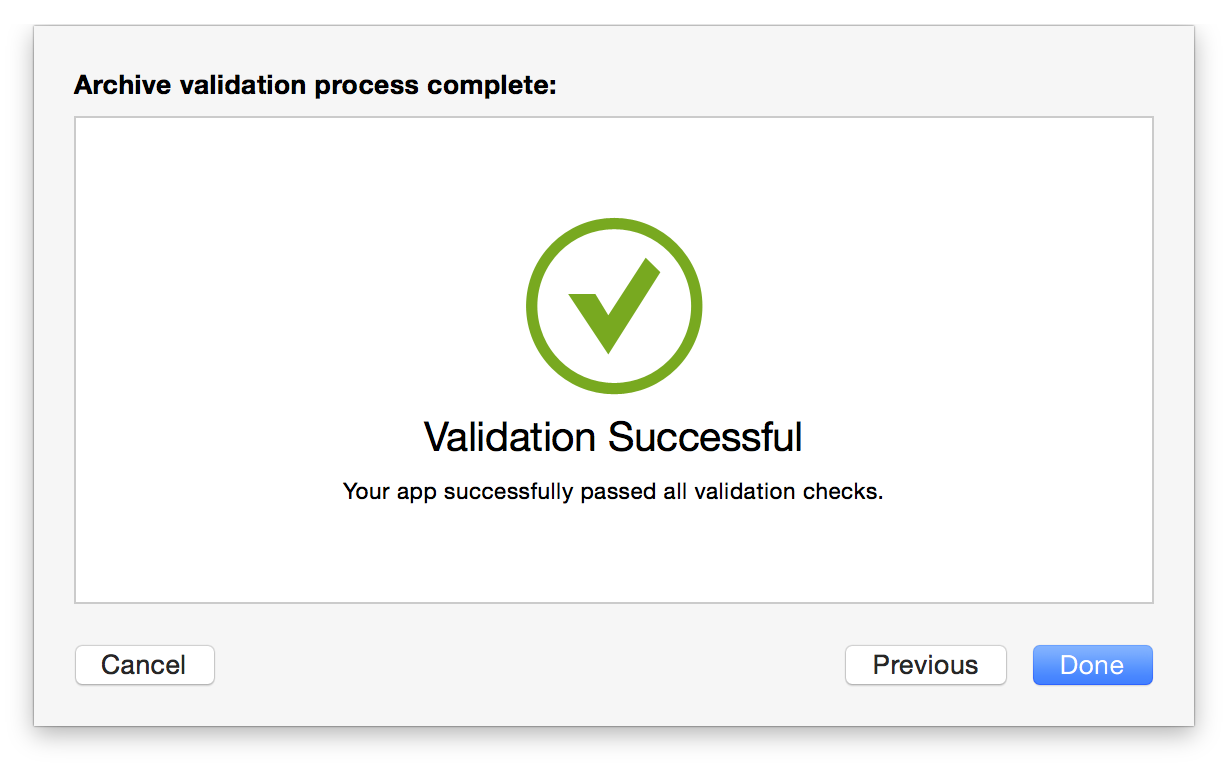Click the word "Successful" in the heading
Viewport: 1228px width, 768px height.
pos(705,438)
